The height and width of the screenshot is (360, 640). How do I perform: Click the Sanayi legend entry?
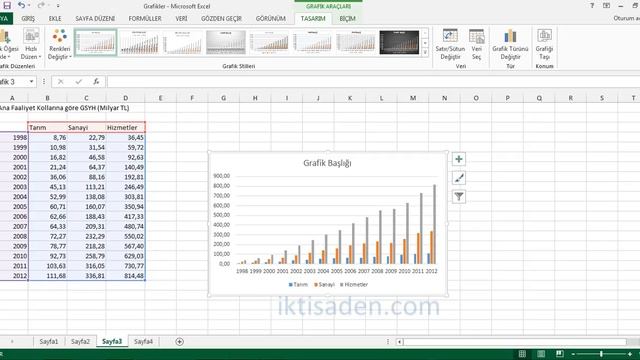coord(324,284)
